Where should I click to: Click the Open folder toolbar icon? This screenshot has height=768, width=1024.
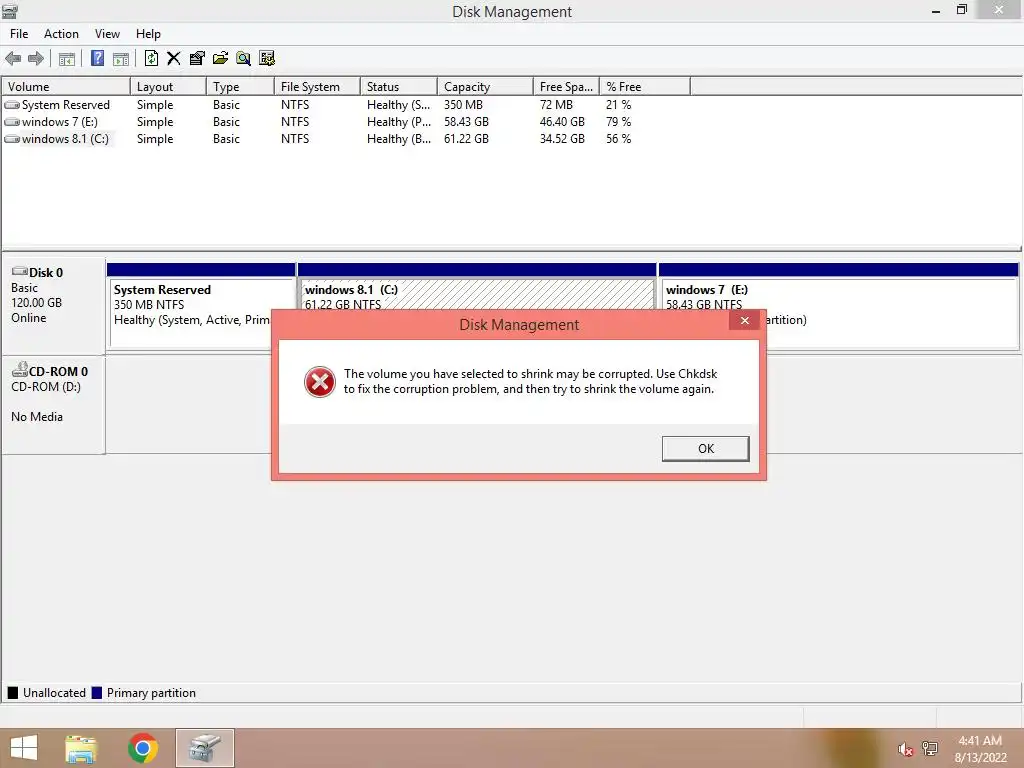[x=220, y=59]
